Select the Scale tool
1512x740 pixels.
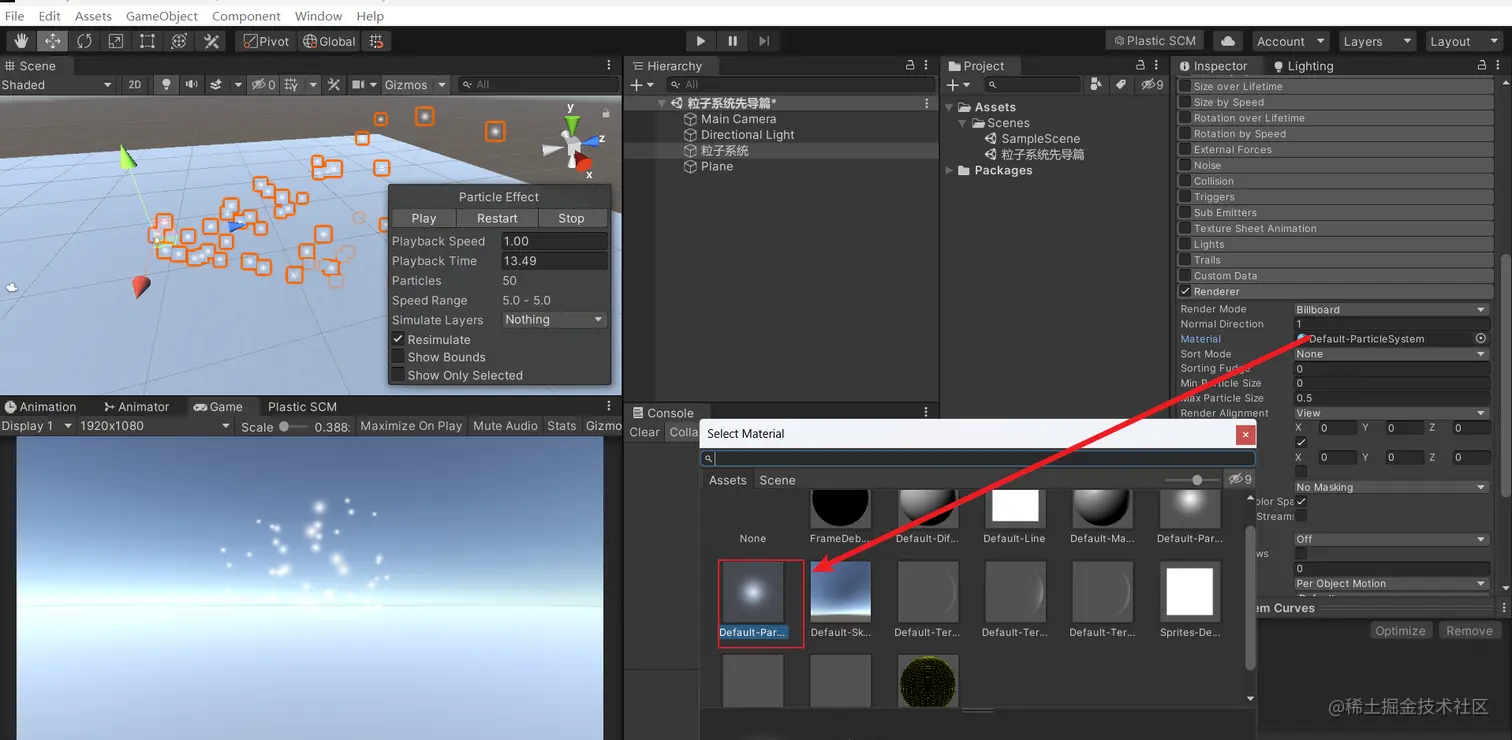(116, 41)
